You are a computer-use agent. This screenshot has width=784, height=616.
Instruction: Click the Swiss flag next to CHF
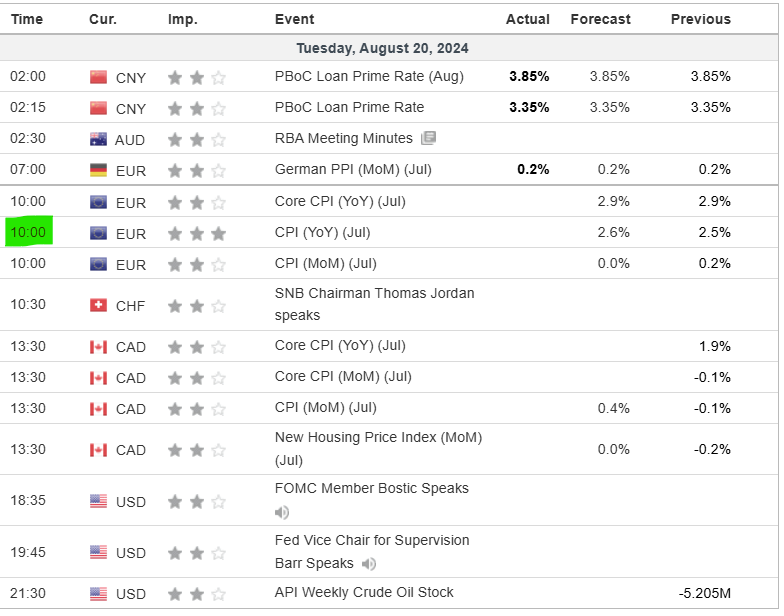click(98, 305)
